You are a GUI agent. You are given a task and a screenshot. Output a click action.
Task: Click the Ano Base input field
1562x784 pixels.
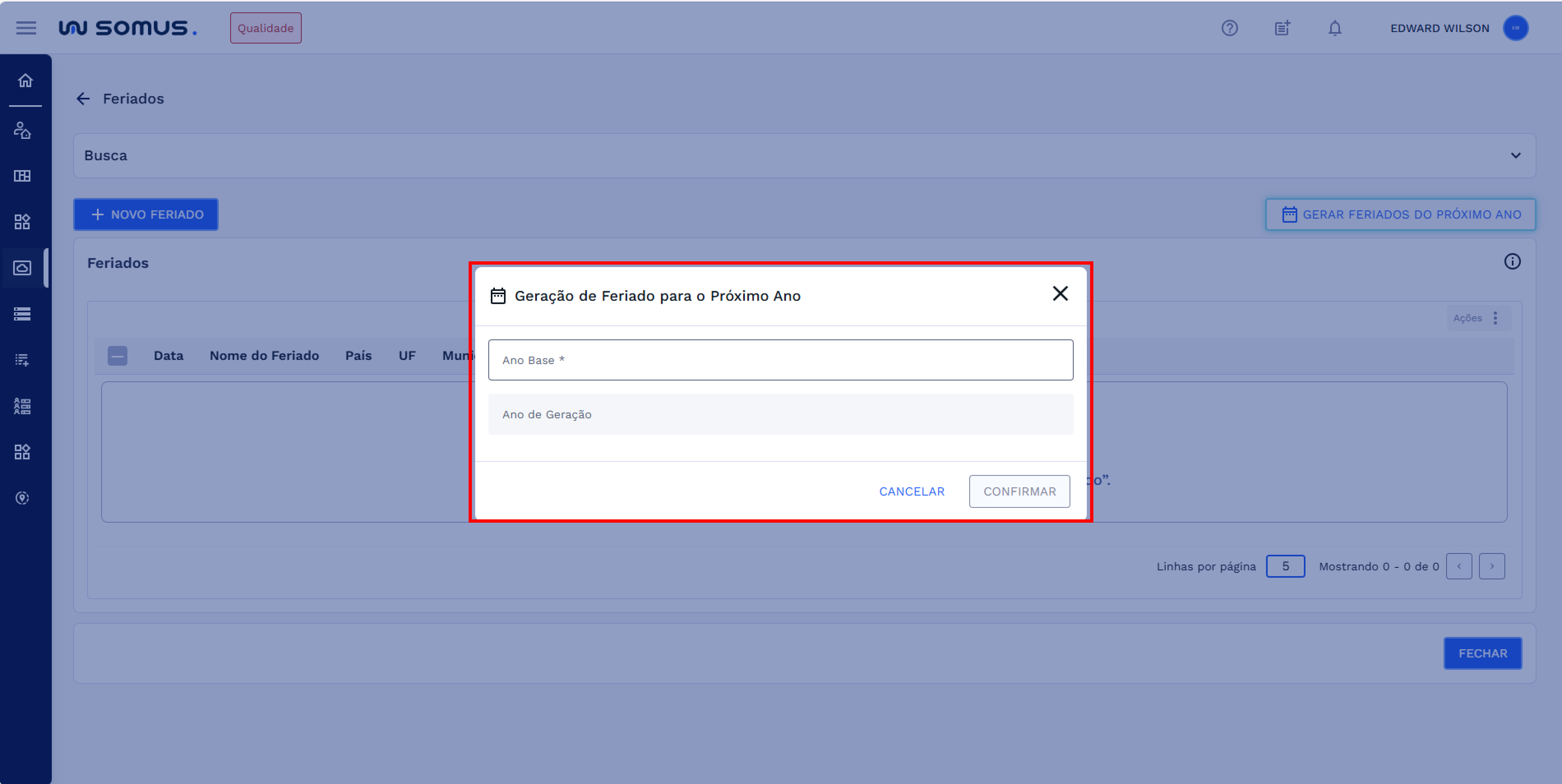point(781,360)
